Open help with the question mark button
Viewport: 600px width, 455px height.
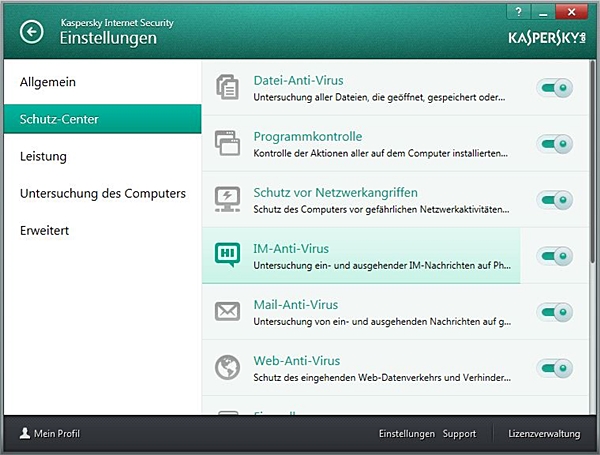(x=518, y=12)
